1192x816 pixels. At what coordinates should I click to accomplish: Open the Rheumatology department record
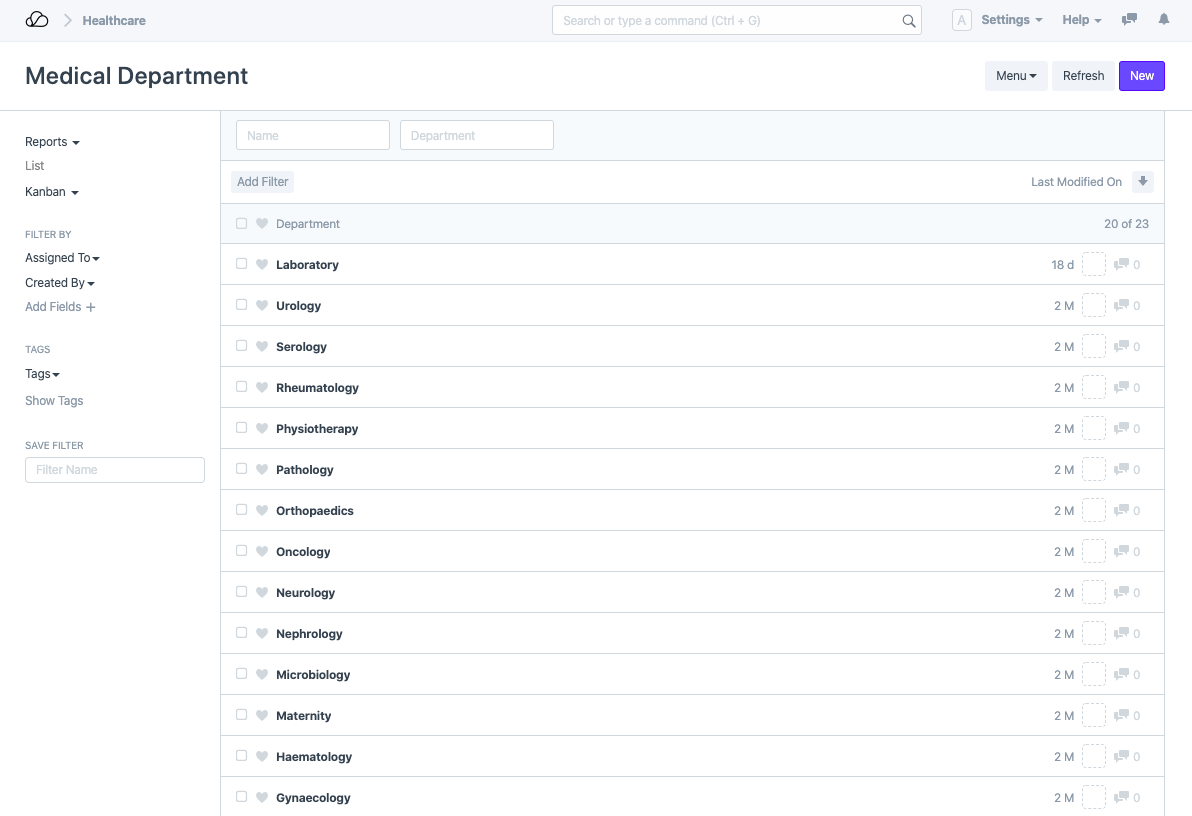317,388
